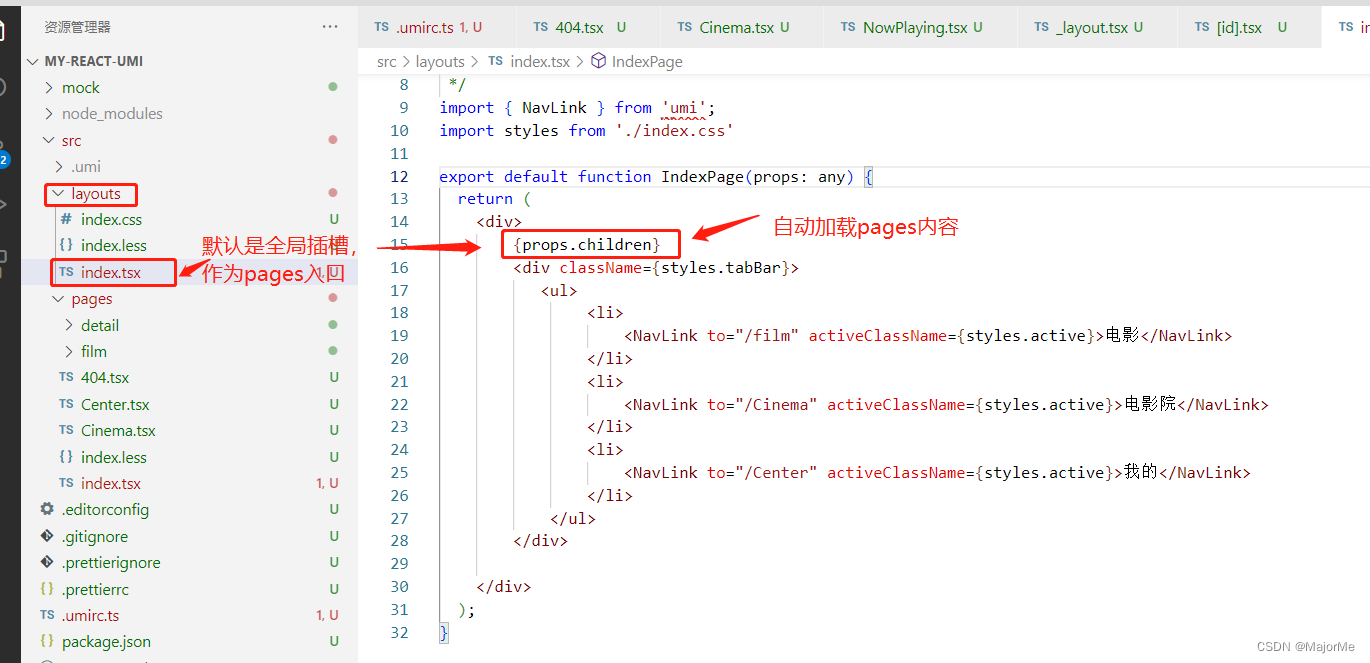Open the package.json file
The width and height of the screenshot is (1370, 663).
pos(106,641)
